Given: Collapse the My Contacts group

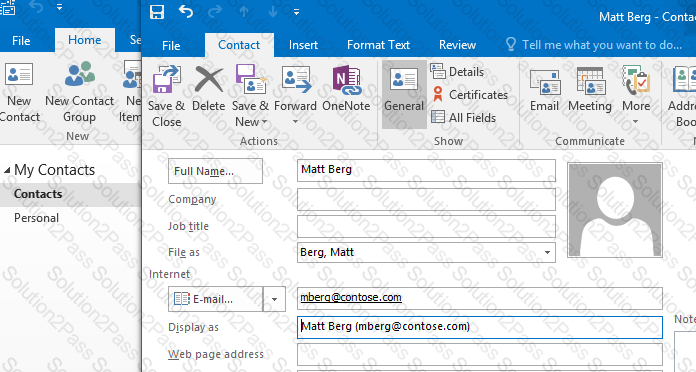Looking at the screenshot, I should pyautogui.click(x=7, y=170).
